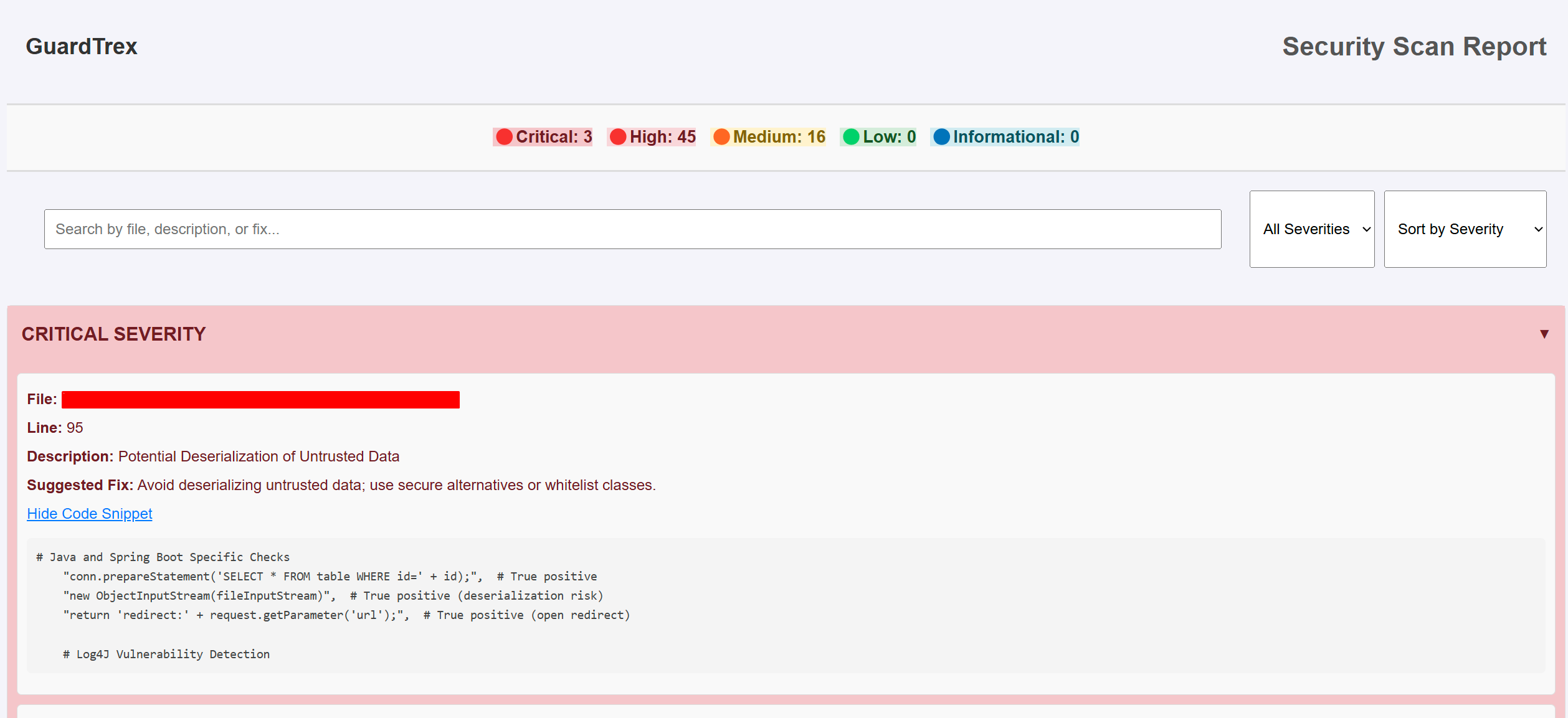Click the Informational: 0 count badge
Screen dimensions: 1568x718
[x=1015, y=137]
